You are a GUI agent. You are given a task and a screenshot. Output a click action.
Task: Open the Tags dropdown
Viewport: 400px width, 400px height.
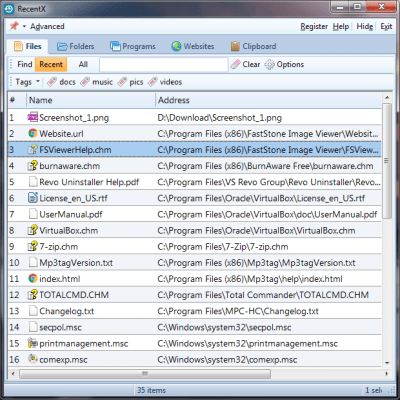tap(27, 82)
